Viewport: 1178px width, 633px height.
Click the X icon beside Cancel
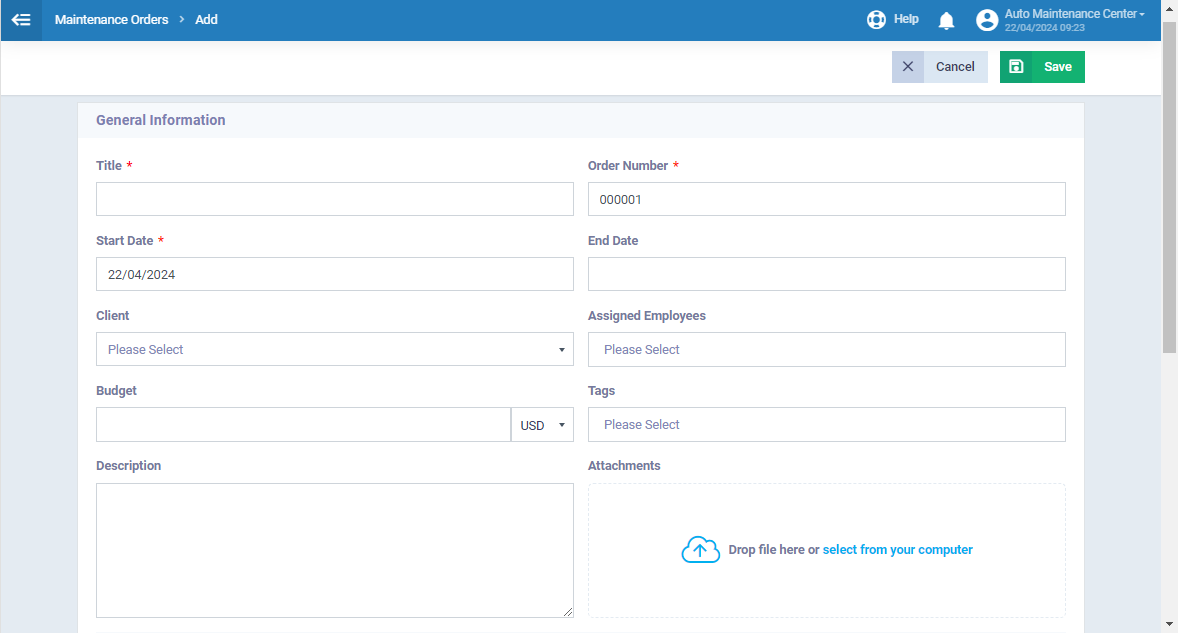point(908,67)
